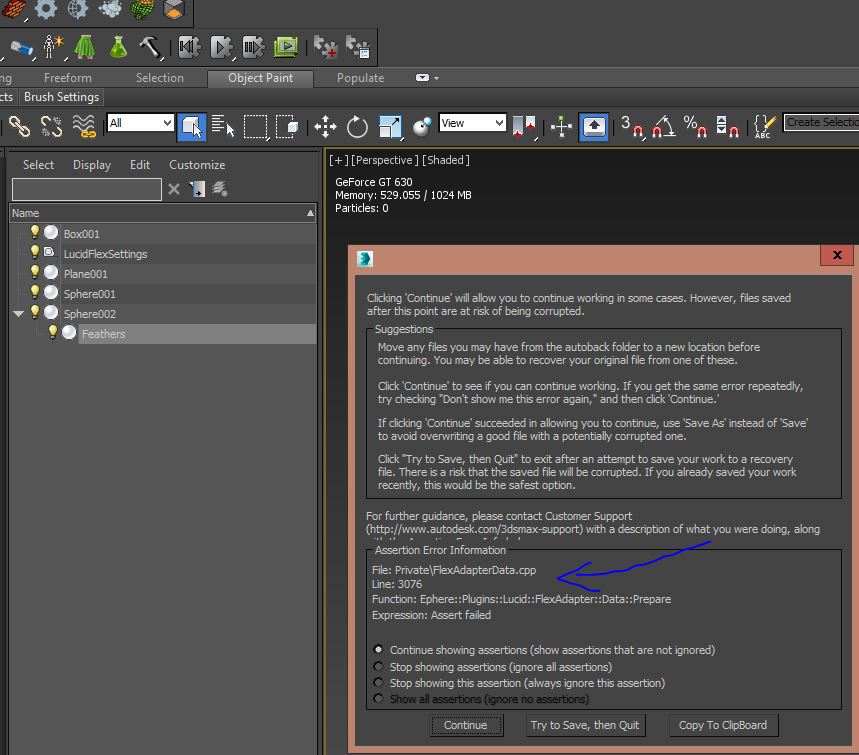Switch to the Populate ribbon tab
Viewport: 859px width, 755px height.
coord(360,78)
